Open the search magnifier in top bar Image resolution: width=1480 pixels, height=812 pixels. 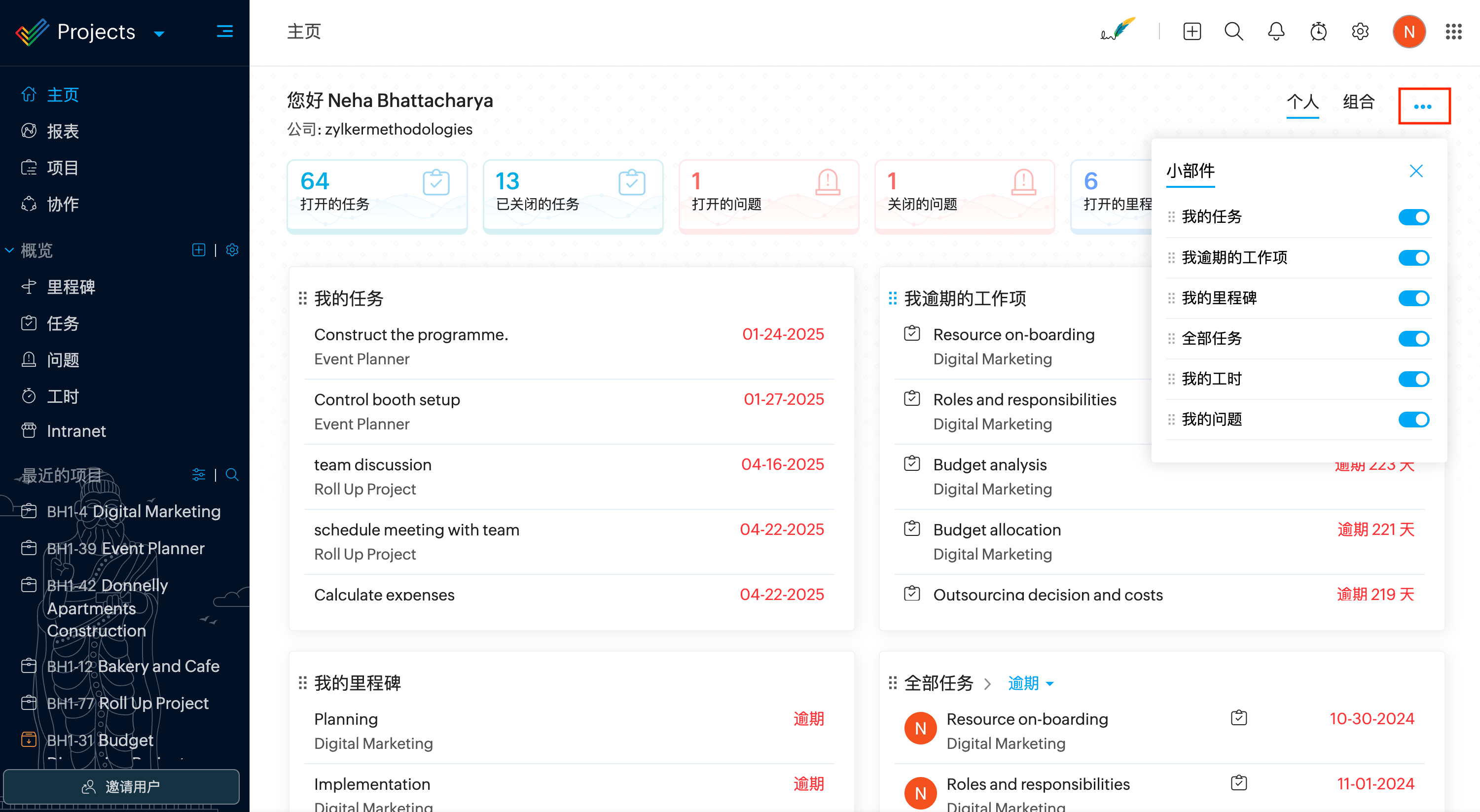(x=1233, y=31)
